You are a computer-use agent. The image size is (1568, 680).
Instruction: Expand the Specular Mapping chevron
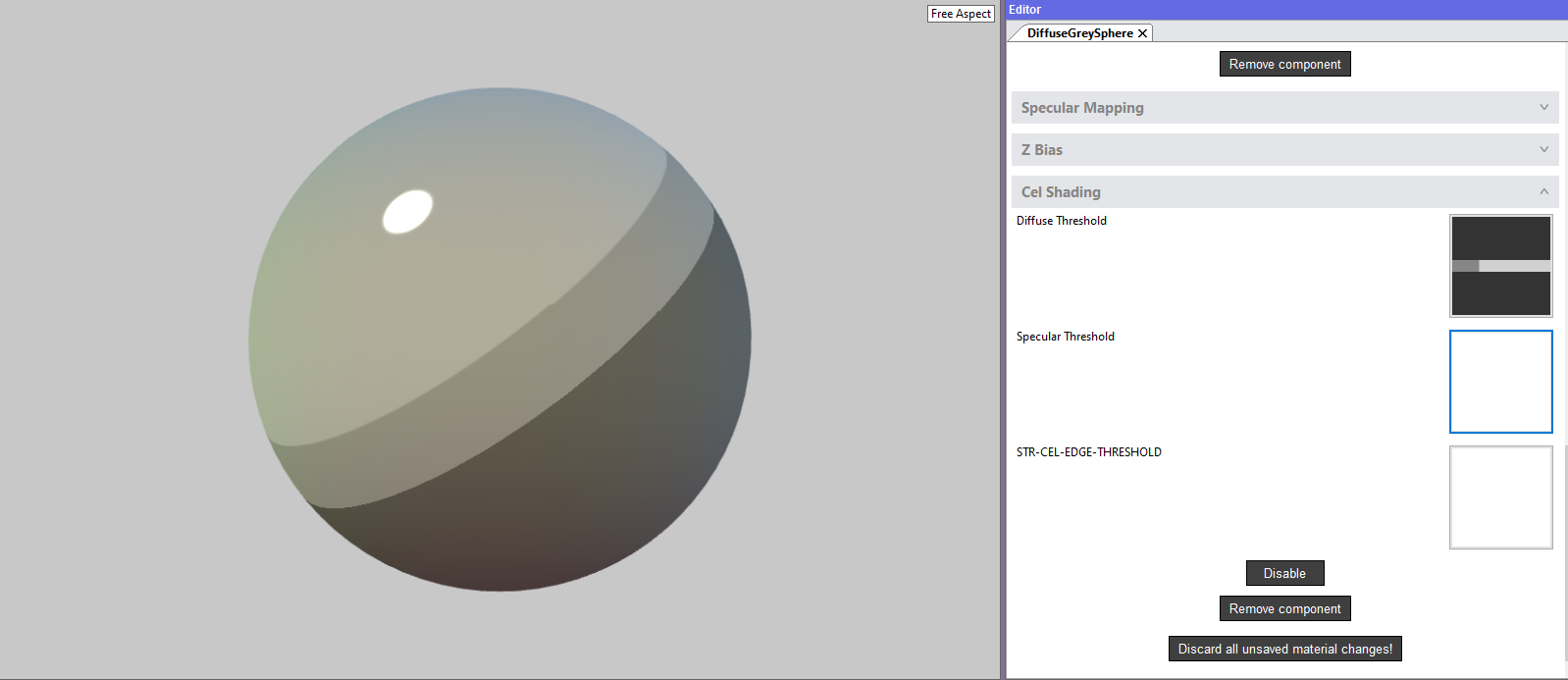[1543, 108]
